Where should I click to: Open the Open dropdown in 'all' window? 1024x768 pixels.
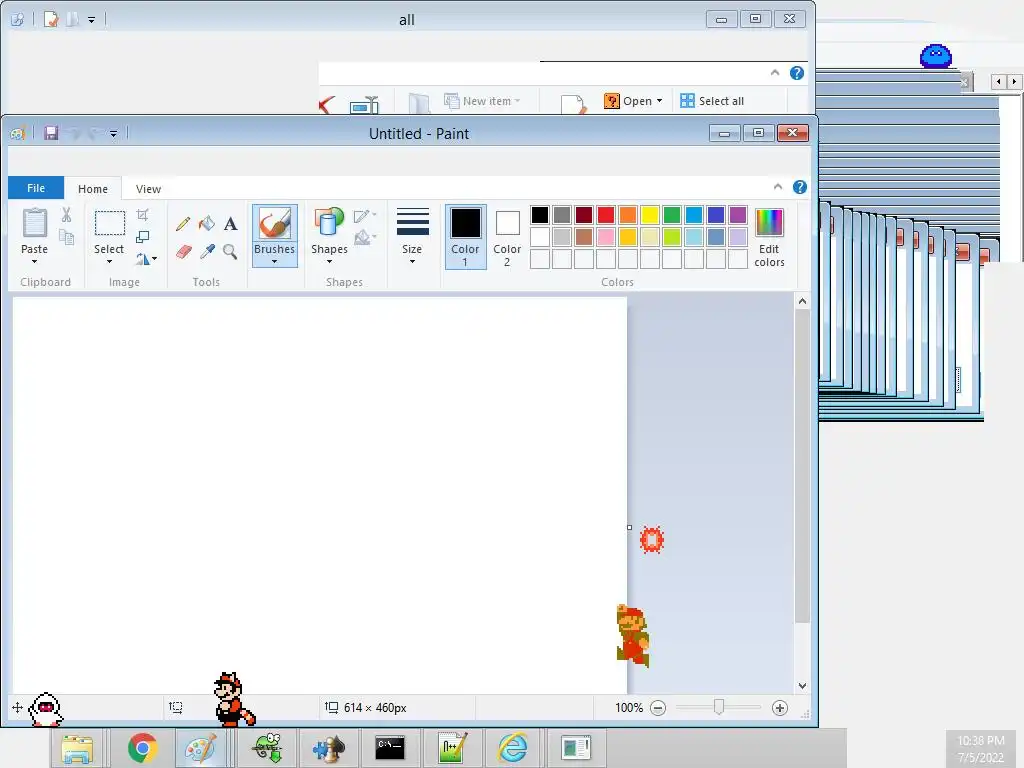pos(659,101)
